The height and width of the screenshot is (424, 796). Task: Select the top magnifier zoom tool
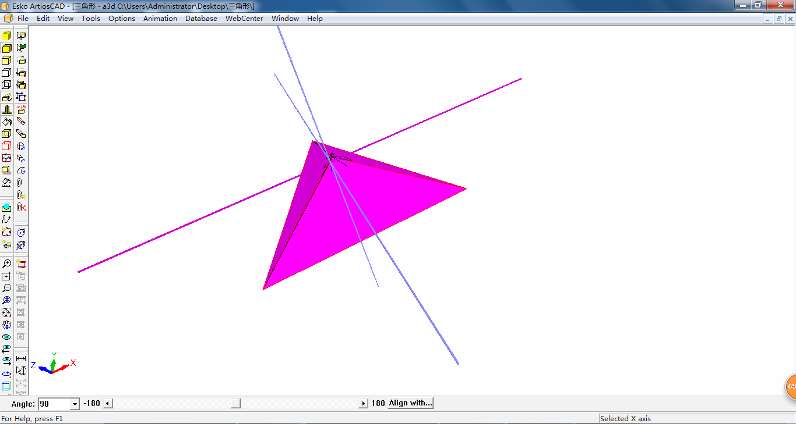point(7,264)
